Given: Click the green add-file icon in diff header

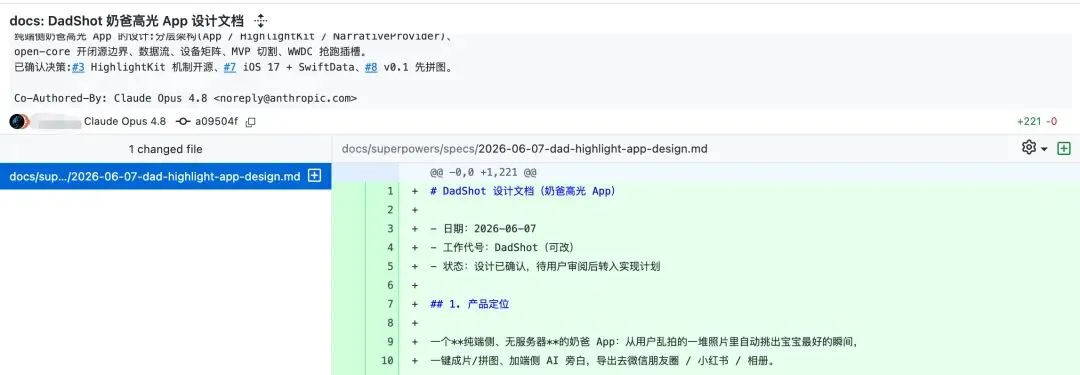Looking at the screenshot, I should pyautogui.click(x=1064, y=148).
